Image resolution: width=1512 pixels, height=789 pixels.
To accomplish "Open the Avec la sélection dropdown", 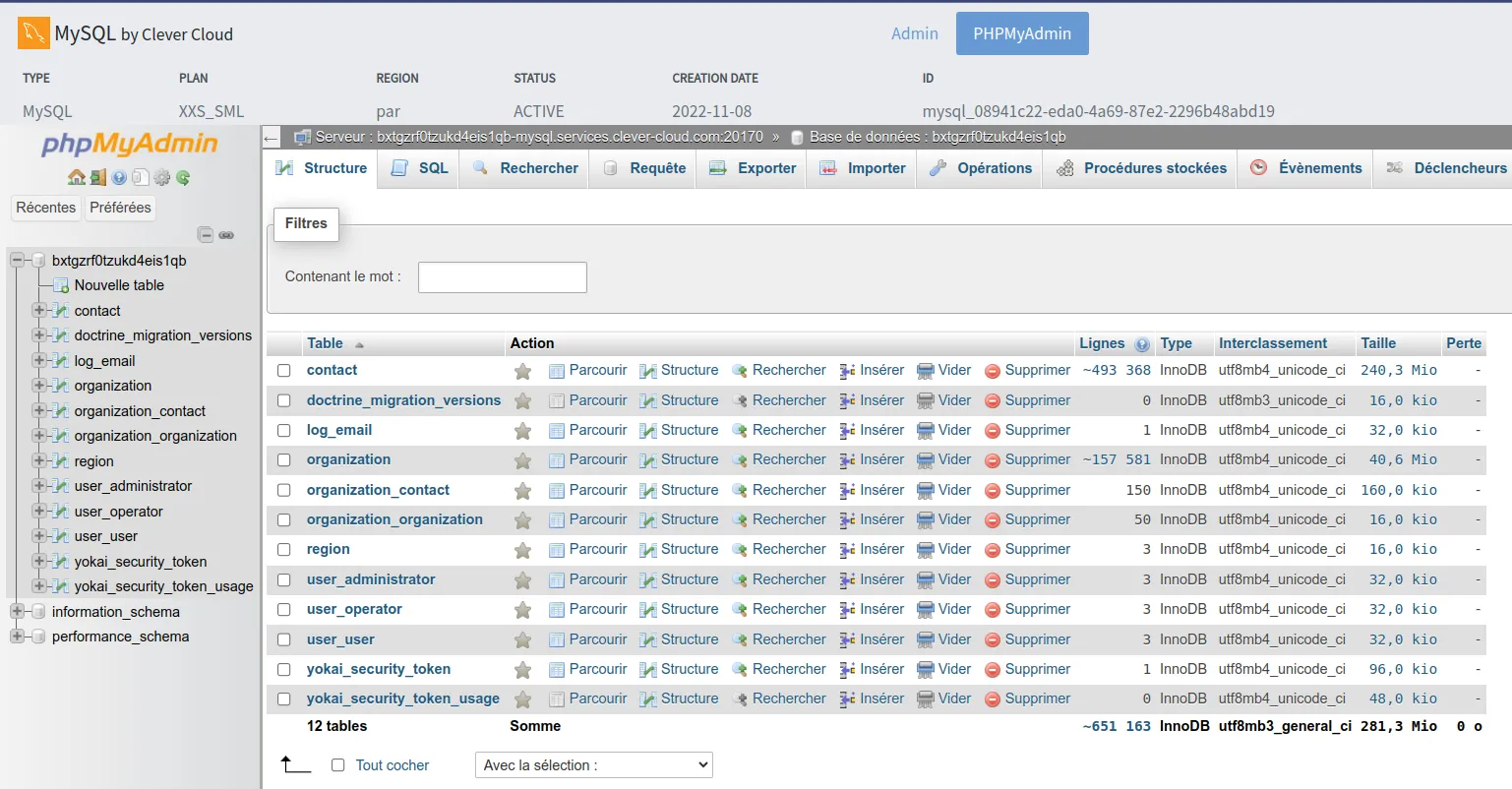I will click(x=593, y=764).
